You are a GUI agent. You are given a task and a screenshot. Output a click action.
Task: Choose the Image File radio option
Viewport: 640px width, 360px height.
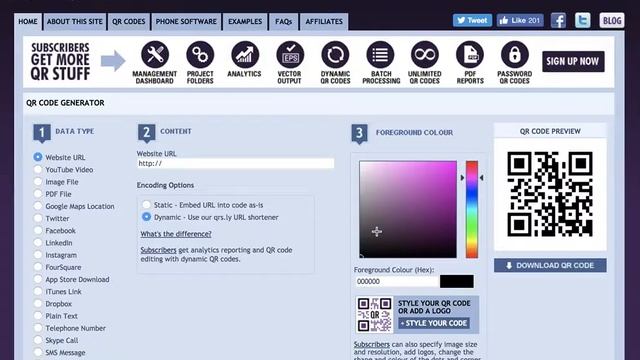coord(38,182)
